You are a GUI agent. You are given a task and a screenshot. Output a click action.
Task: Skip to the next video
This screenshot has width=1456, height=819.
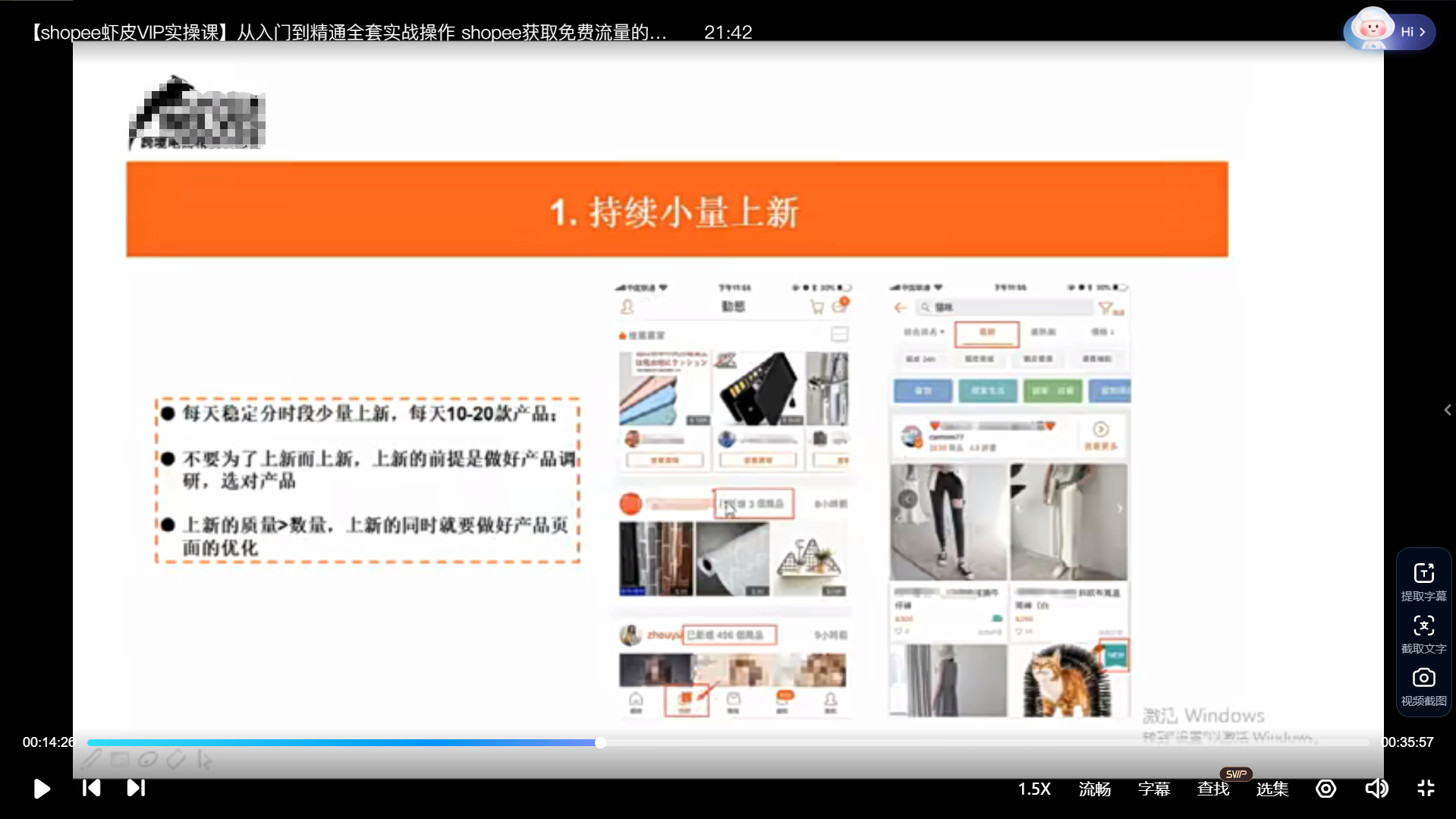pos(136,788)
